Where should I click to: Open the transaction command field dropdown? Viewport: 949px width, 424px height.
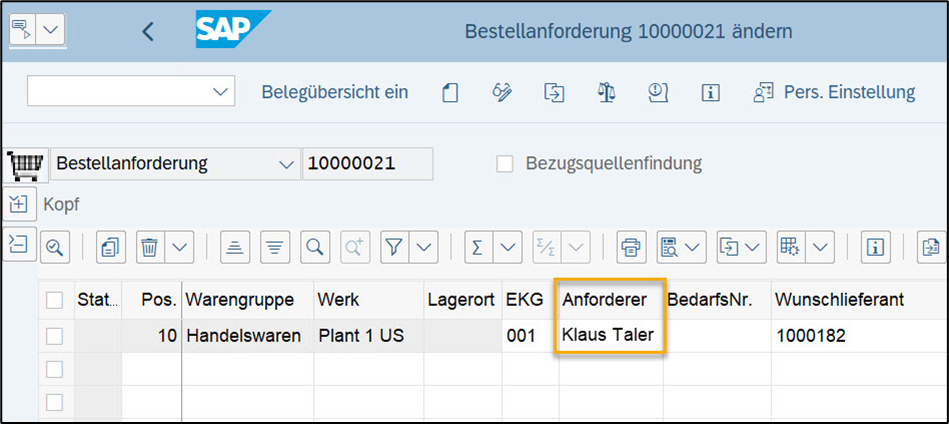220,92
